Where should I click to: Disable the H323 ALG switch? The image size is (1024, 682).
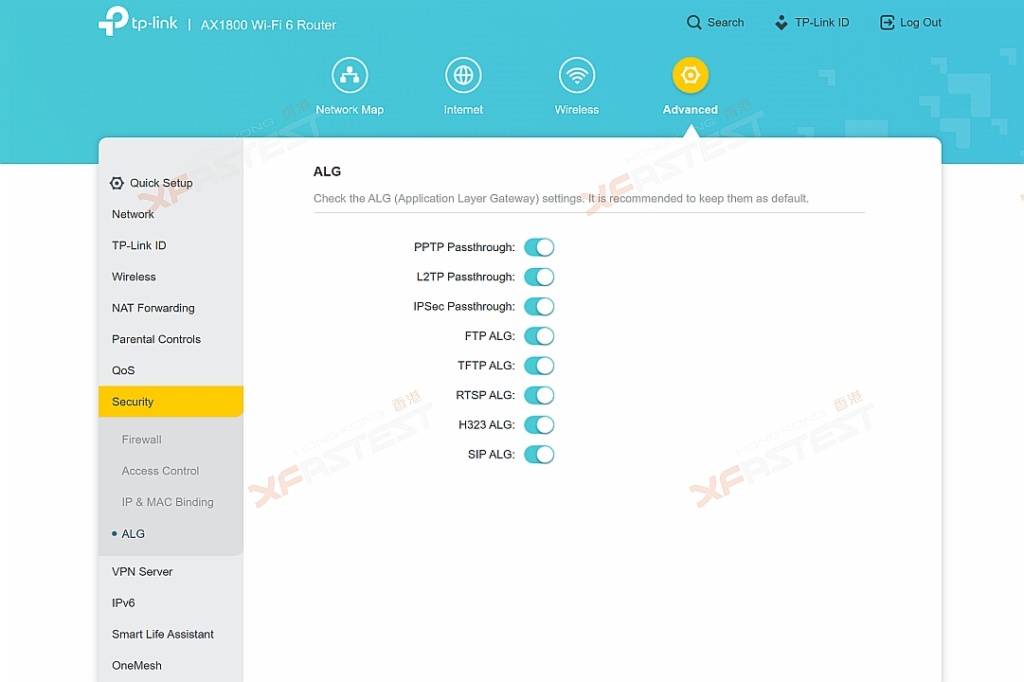(539, 425)
